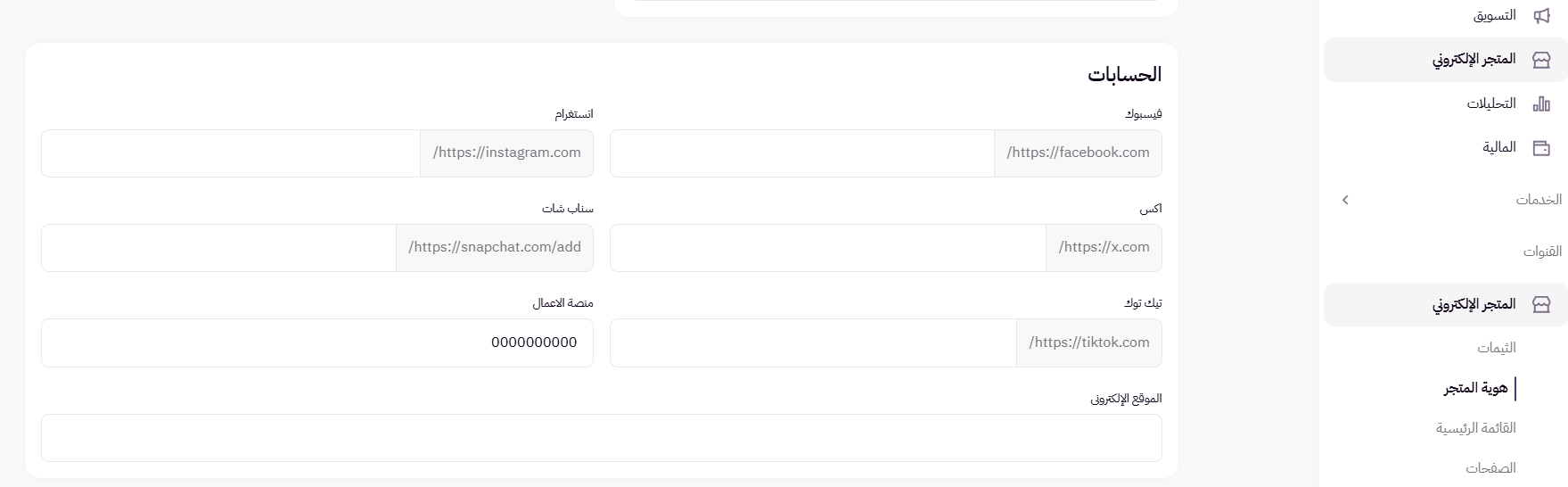The height and width of the screenshot is (487, 1568).
Task: Click the website URL input field (الموقع الإلكتروني)
Action: coord(601,438)
